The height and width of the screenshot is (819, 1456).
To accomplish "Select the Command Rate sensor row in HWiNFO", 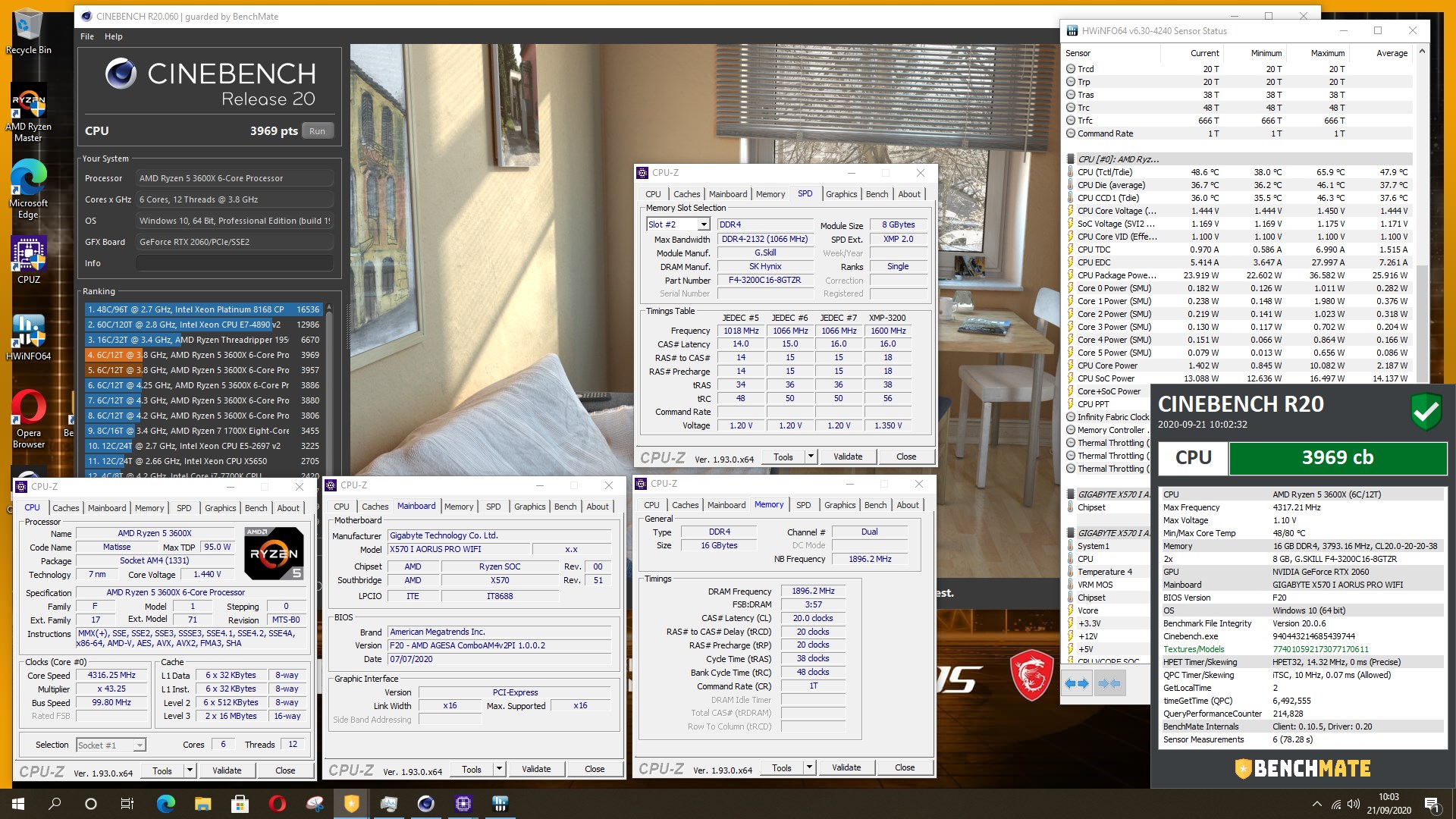I will pyautogui.click(x=1239, y=133).
